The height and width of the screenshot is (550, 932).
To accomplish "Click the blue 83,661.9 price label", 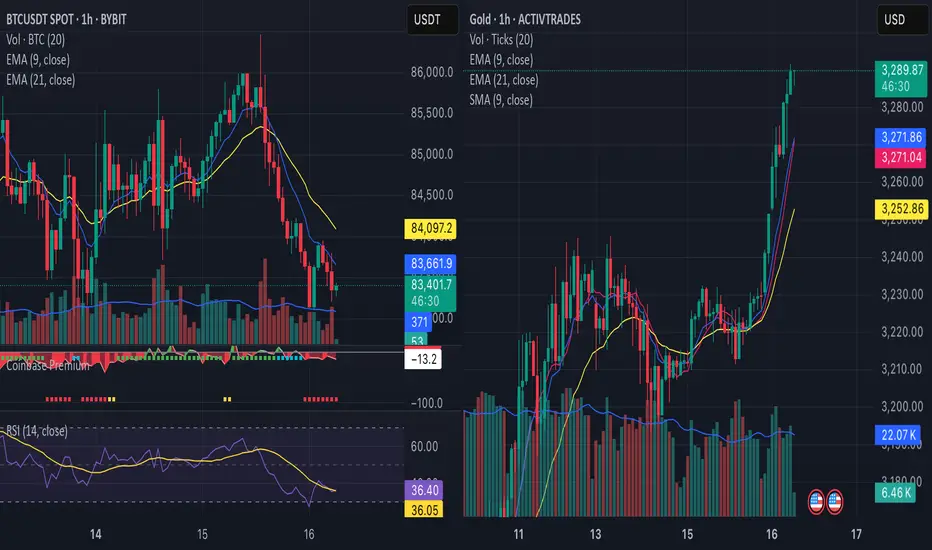I will 430,263.
